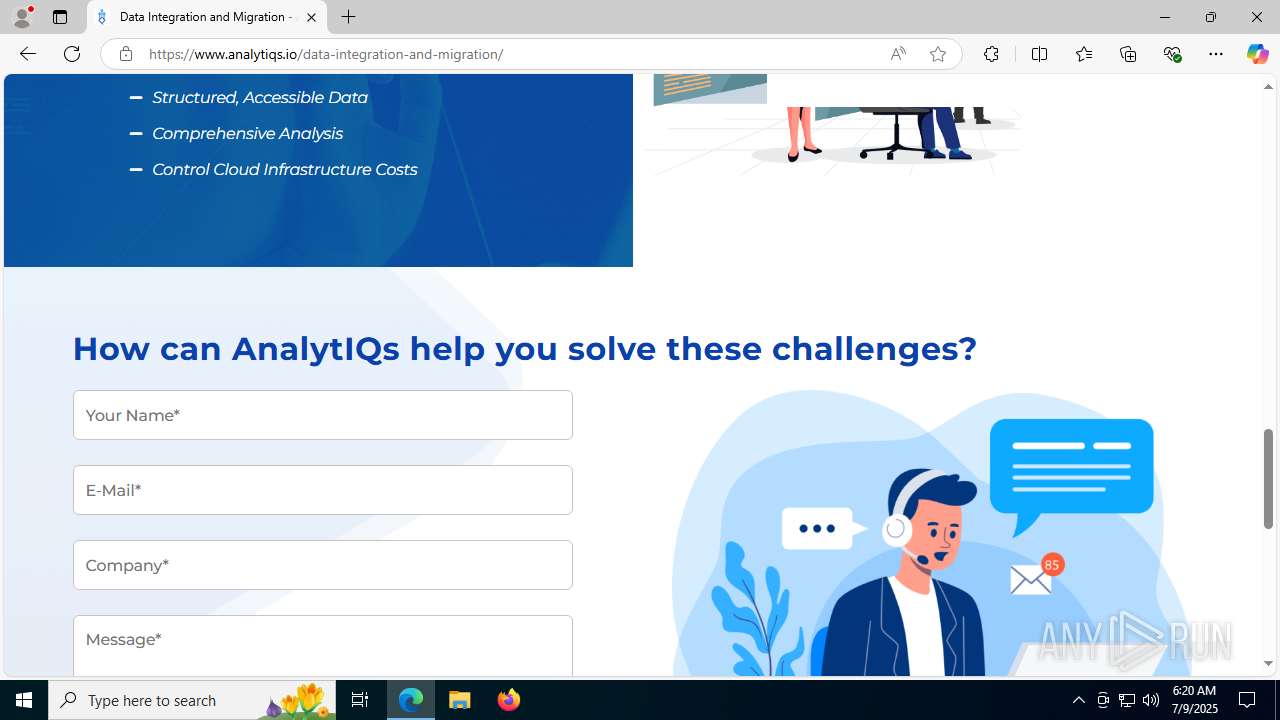This screenshot has width=1280, height=720.
Task: Open the Windows Start menu
Action: coord(24,700)
